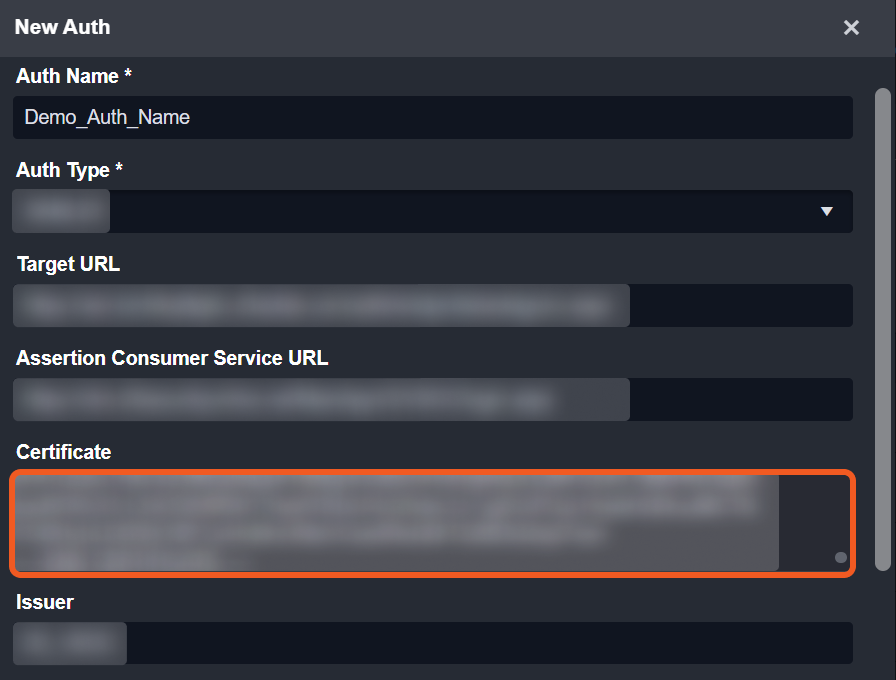Close the New Auth dialog

(851, 28)
